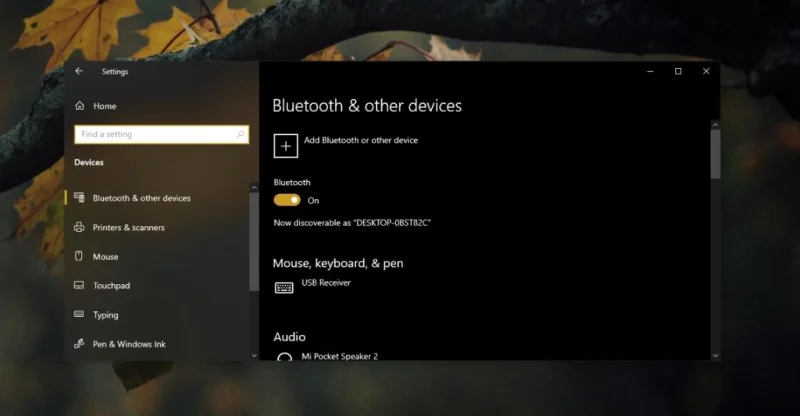
Task: Open Printers & scanners settings
Action: click(129, 228)
